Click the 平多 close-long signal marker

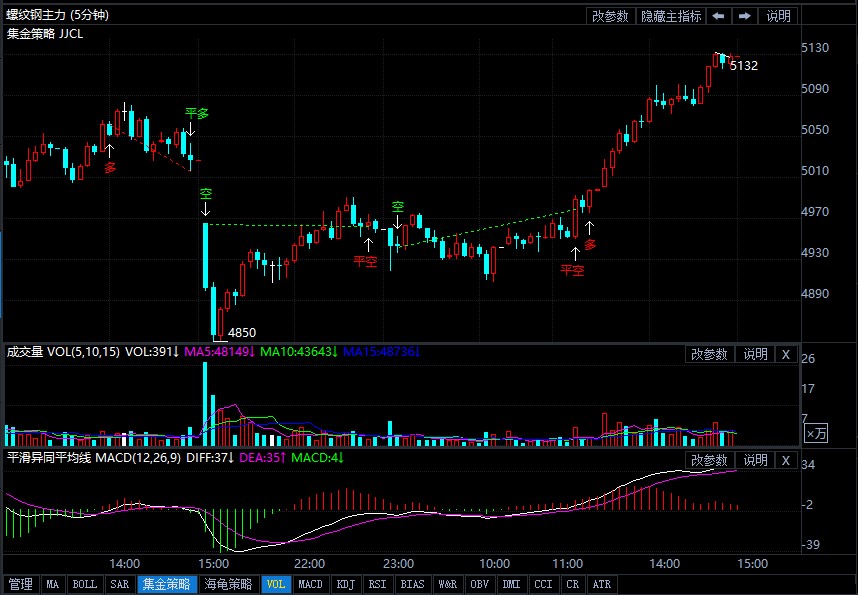pyautogui.click(x=196, y=114)
